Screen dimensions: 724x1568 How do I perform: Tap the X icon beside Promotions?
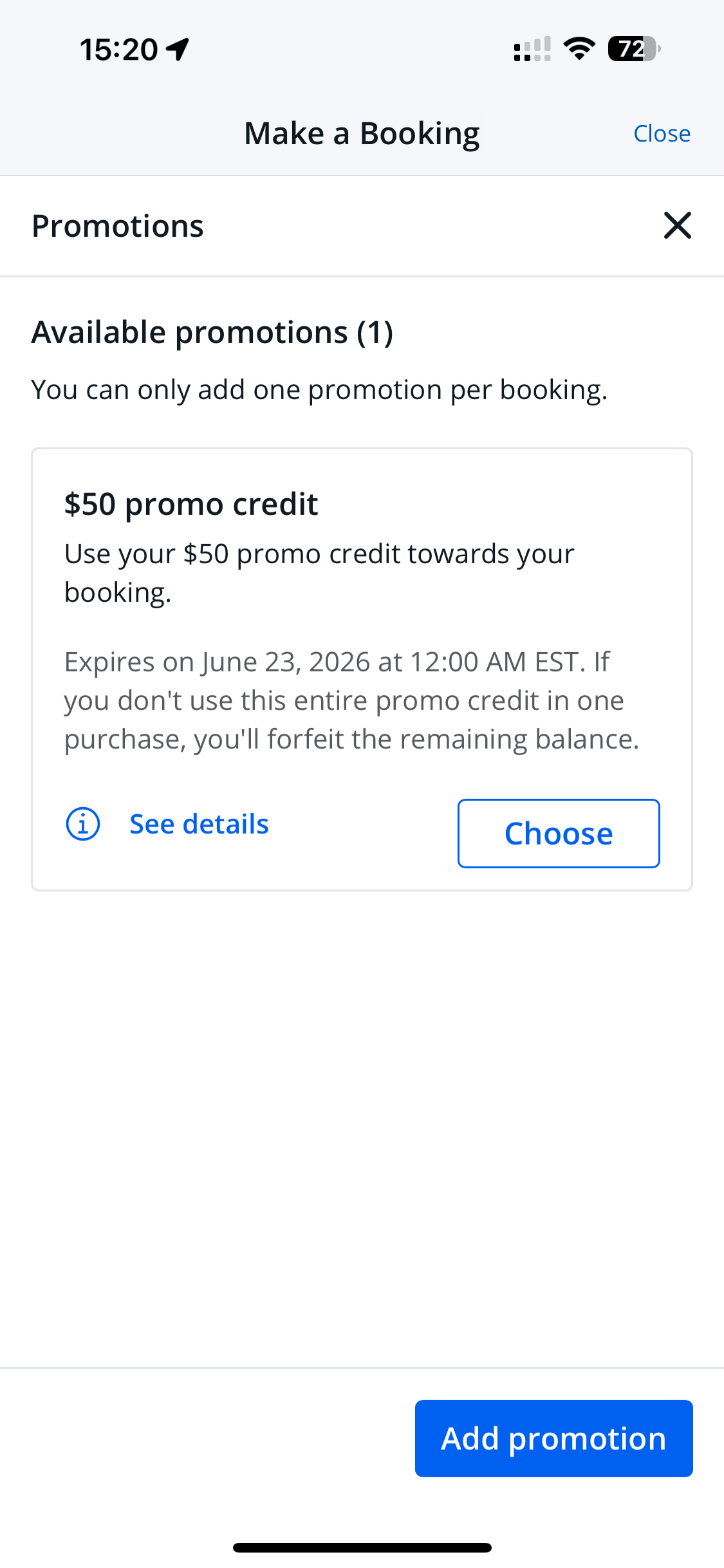pyautogui.click(x=677, y=225)
